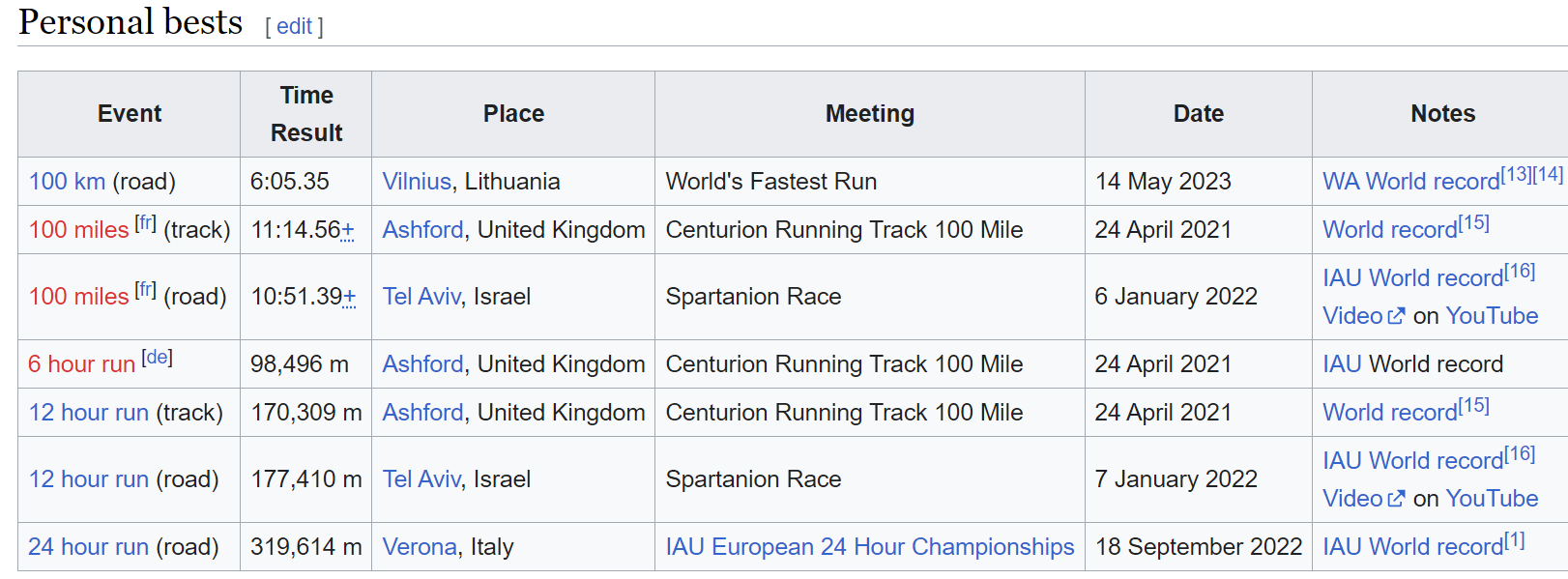Open citation 14 reference
Image resolution: width=1568 pixels, height=579 pixels.
[x=1548, y=175]
